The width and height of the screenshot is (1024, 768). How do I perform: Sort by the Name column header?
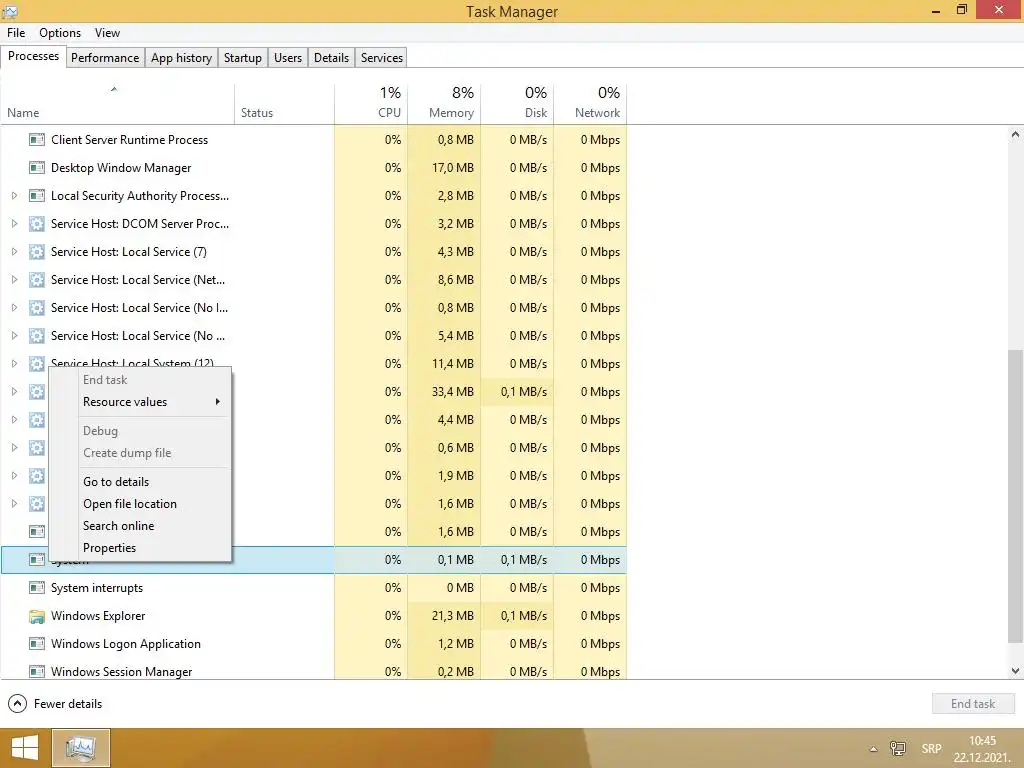coord(118,103)
